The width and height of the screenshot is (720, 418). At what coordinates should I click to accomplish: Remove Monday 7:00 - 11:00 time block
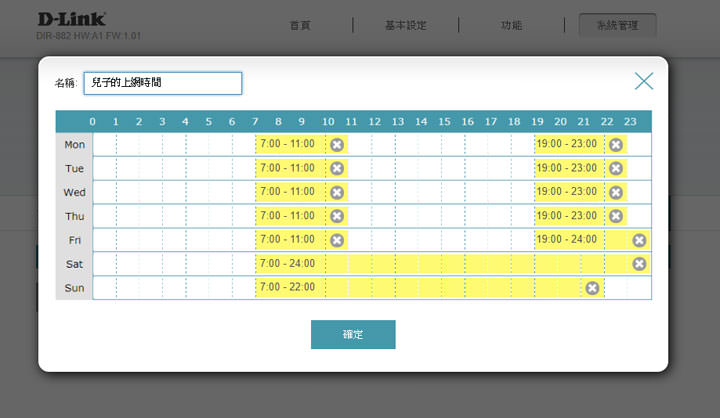[x=337, y=144]
